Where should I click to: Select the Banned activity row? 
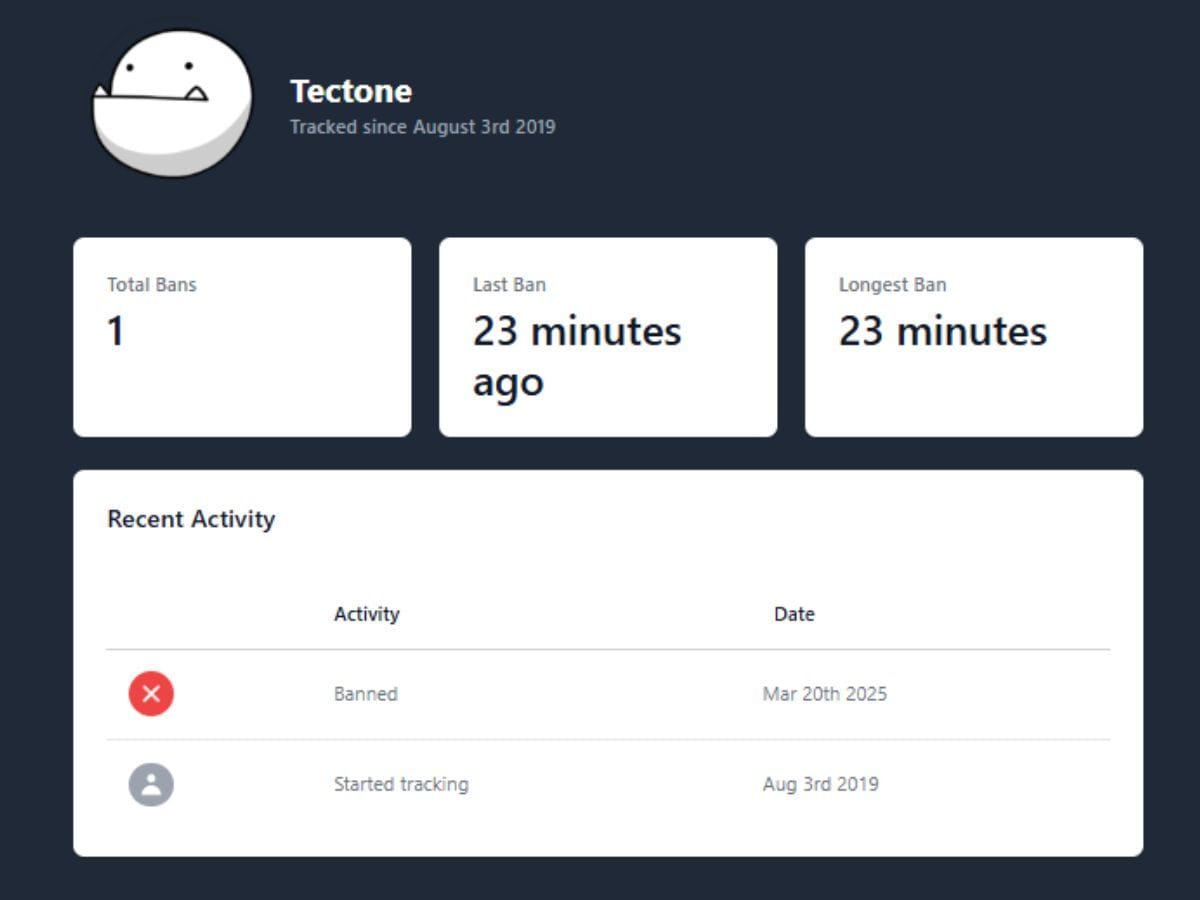click(x=600, y=694)
